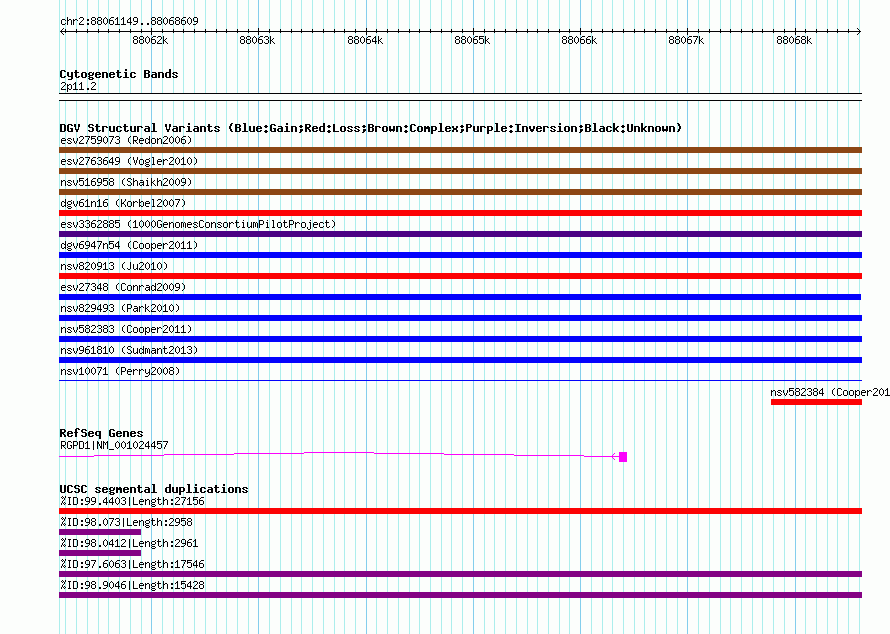
Task: Click the 2p11.2 cytogenetic band label
Action: [78, 86]
